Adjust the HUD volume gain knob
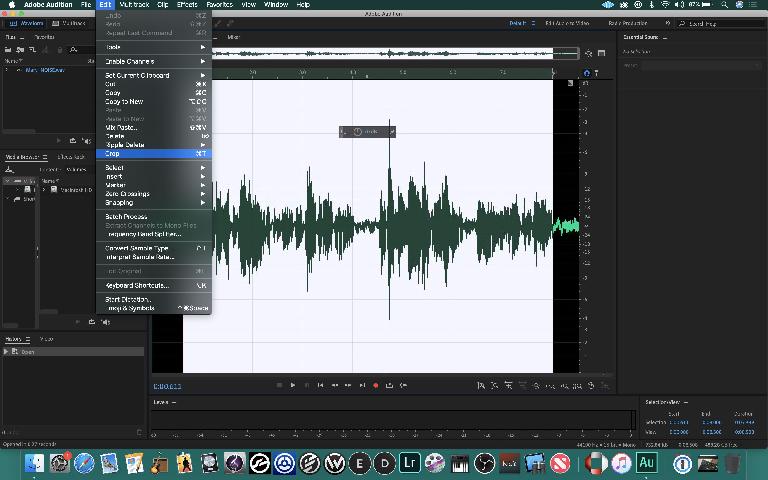The image size is (768, 480). point(358,132)
